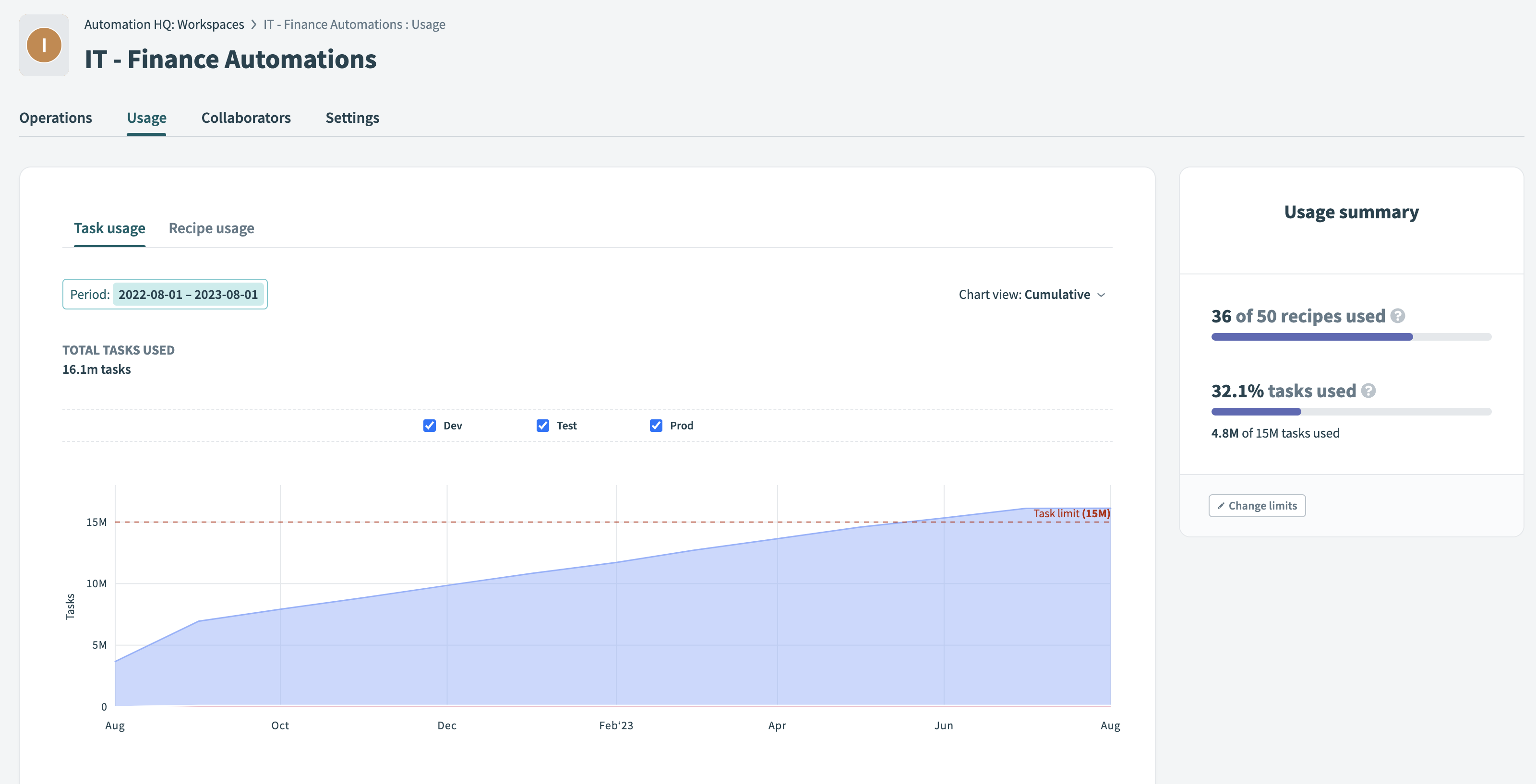Click the Task limit (15M) chart label
The height and width of the screenshot is (784, 1536).
(1071, 513)
